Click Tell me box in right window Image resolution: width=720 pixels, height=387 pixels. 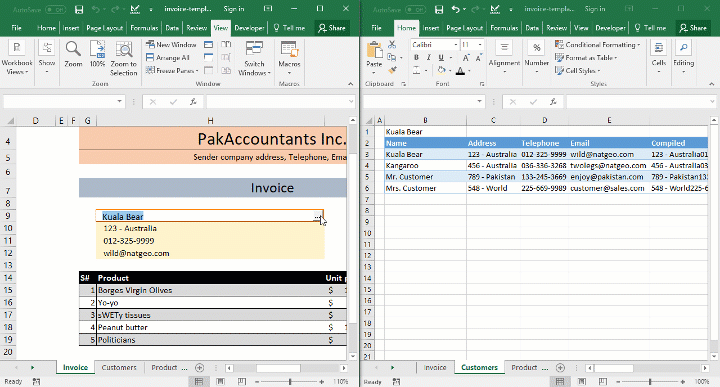(x=650, y=28)
